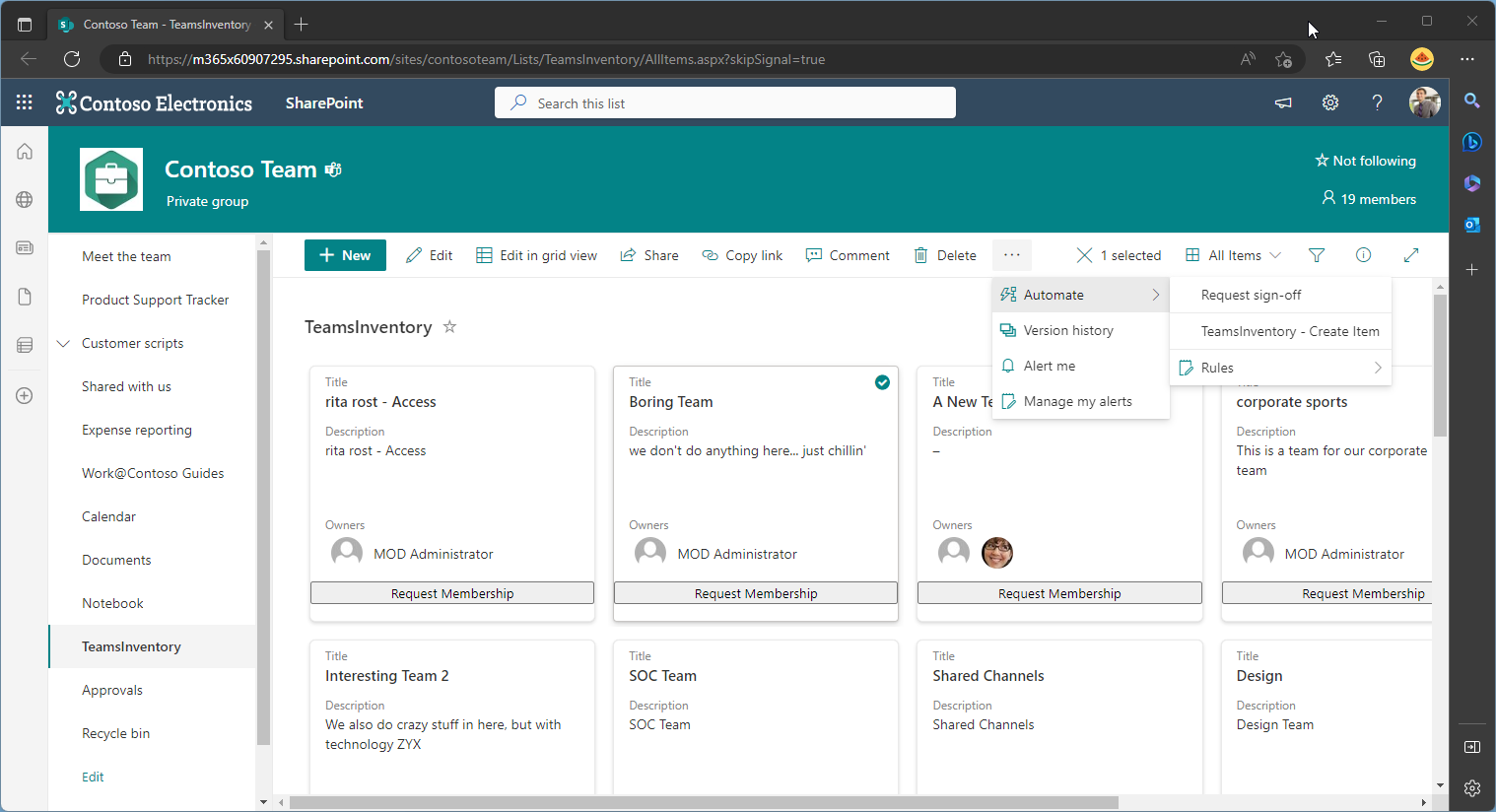The width and height of the screenshot is (1496, 812).
Task: Favorite the TeamsInventory list with star icon
Action: pyautogui.click(x=449, y=326)
